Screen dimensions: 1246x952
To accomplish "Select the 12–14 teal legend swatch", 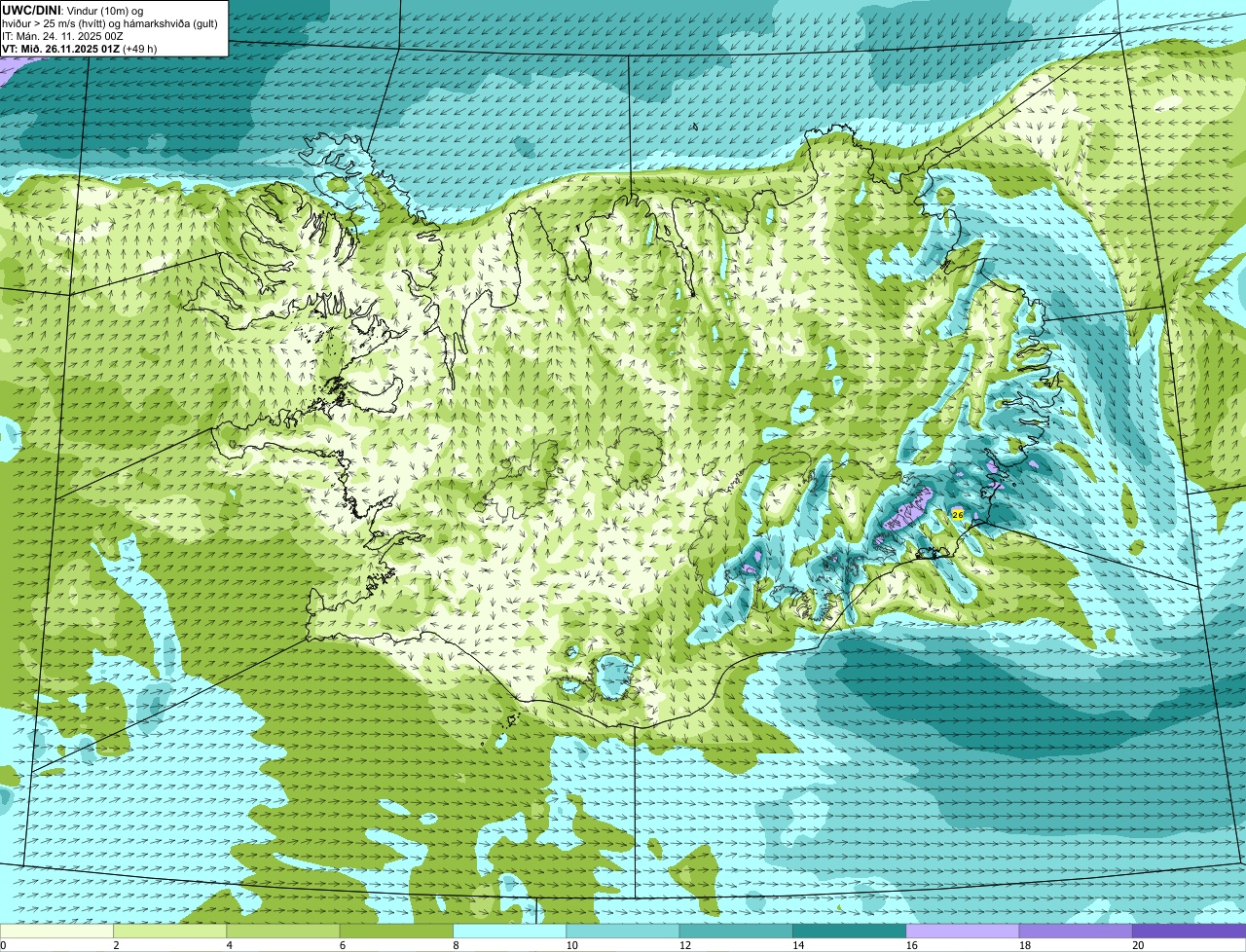I will (736, 931).
